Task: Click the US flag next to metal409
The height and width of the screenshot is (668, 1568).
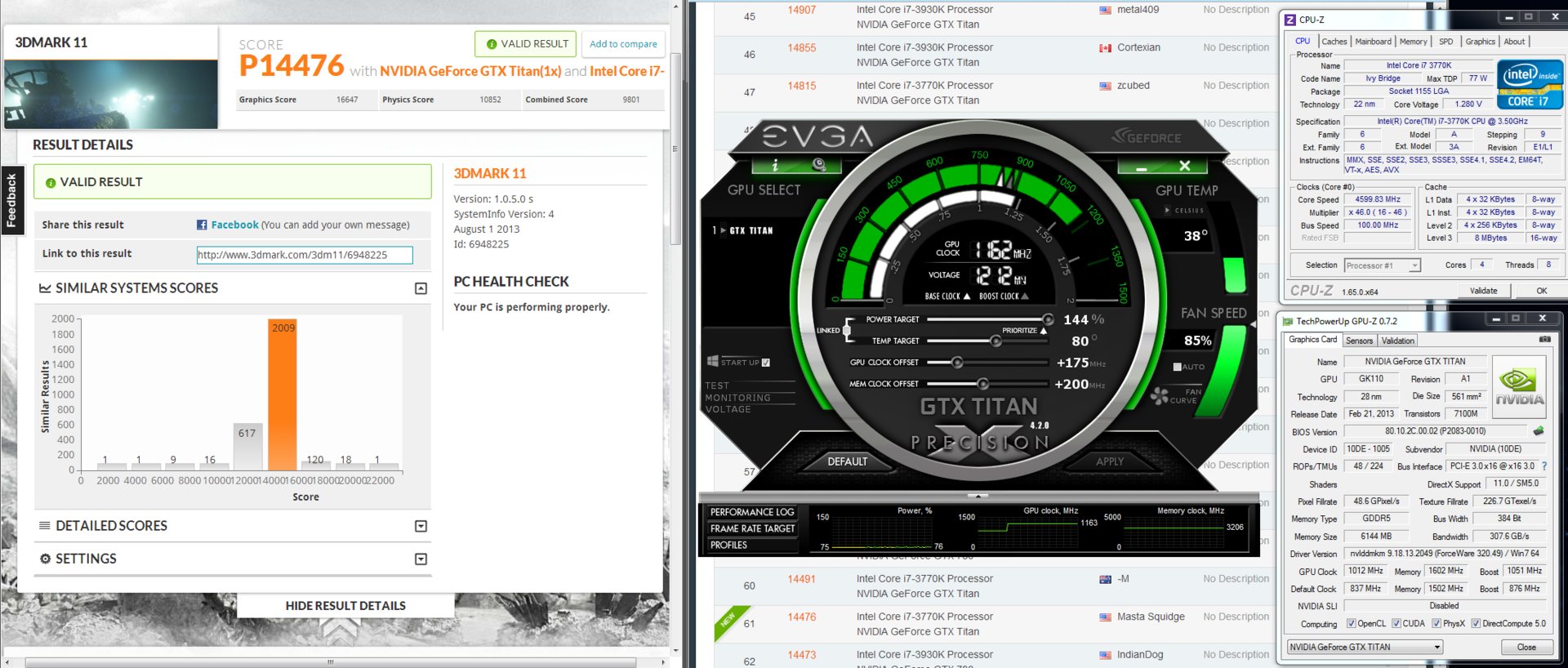Action: pyautogui.click(x=1105, y=10)
